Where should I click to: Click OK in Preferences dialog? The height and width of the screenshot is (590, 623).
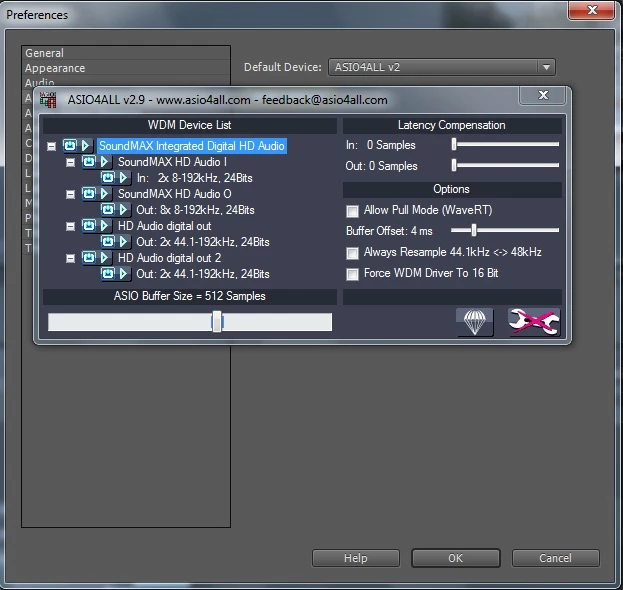[456, 558]
